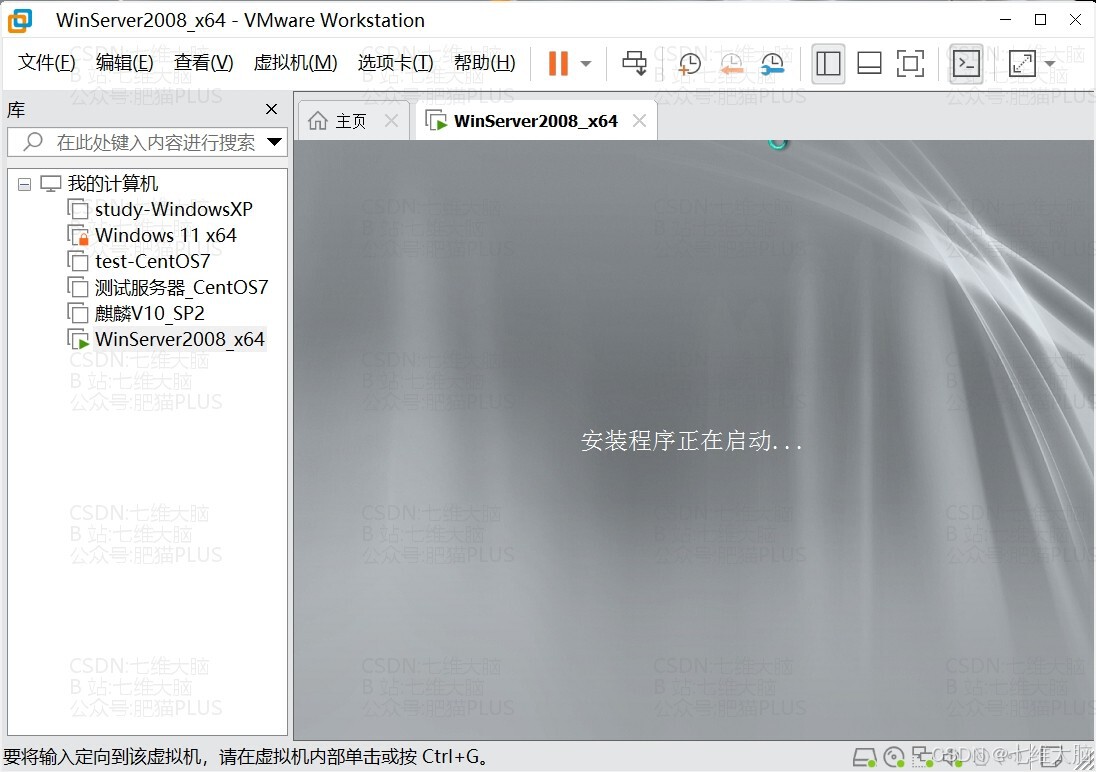Click the stretch guest display icon

[1022, 64]
